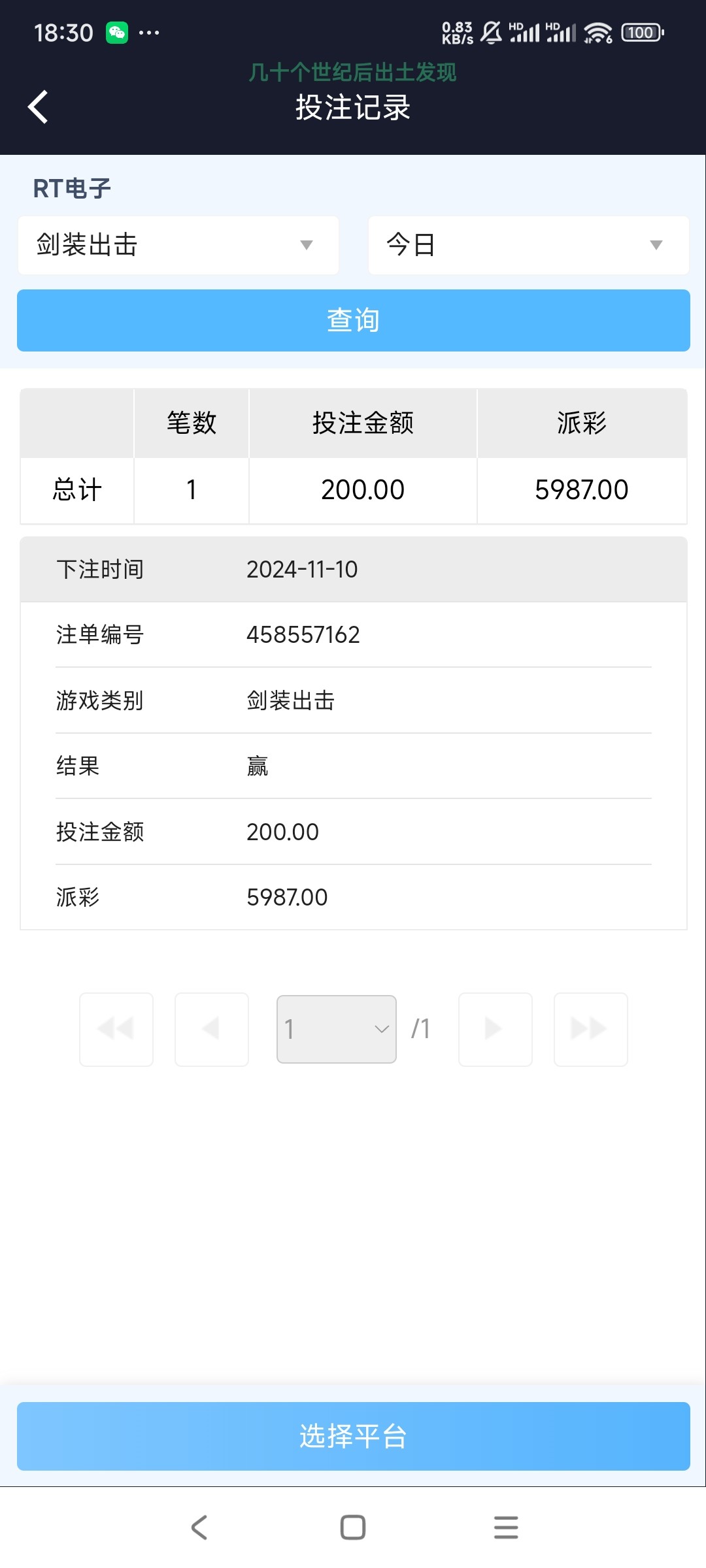This screenshot has width=706, height=1568.
Task: Tap the 派彩 column header
Action: tap(582, 423)
